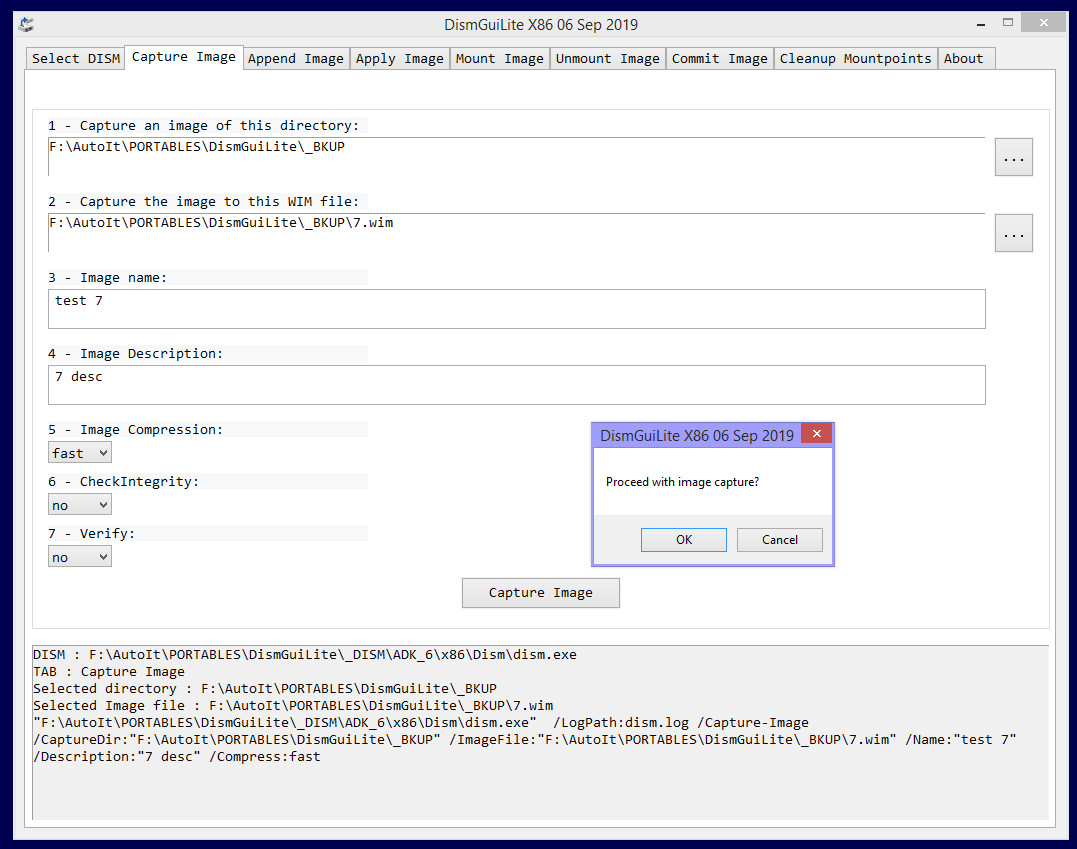Close the confirmation dialog with X
The width and height of the screenshot is (1077, 849).
point(817,433)
